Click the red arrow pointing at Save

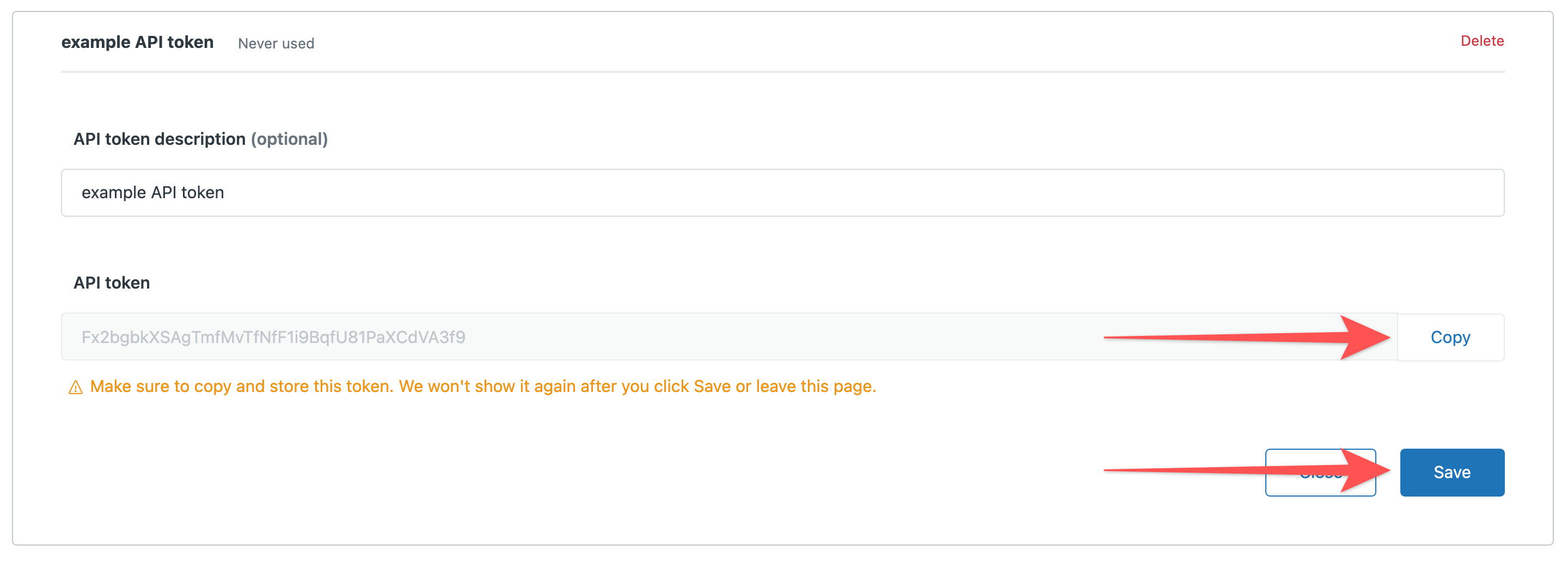[x=1247, y=470]
